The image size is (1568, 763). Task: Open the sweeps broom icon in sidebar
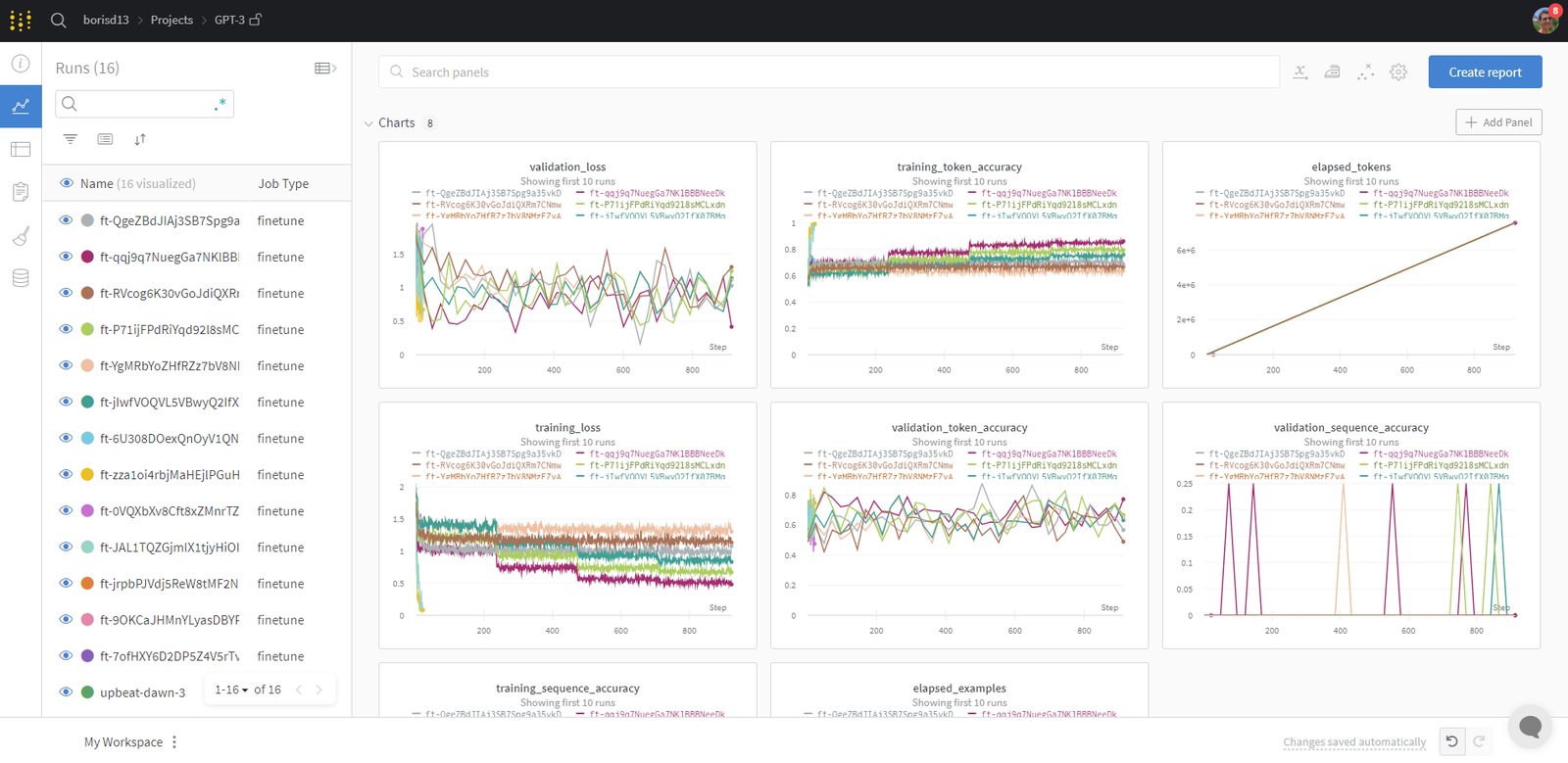[x=21, y=236]
